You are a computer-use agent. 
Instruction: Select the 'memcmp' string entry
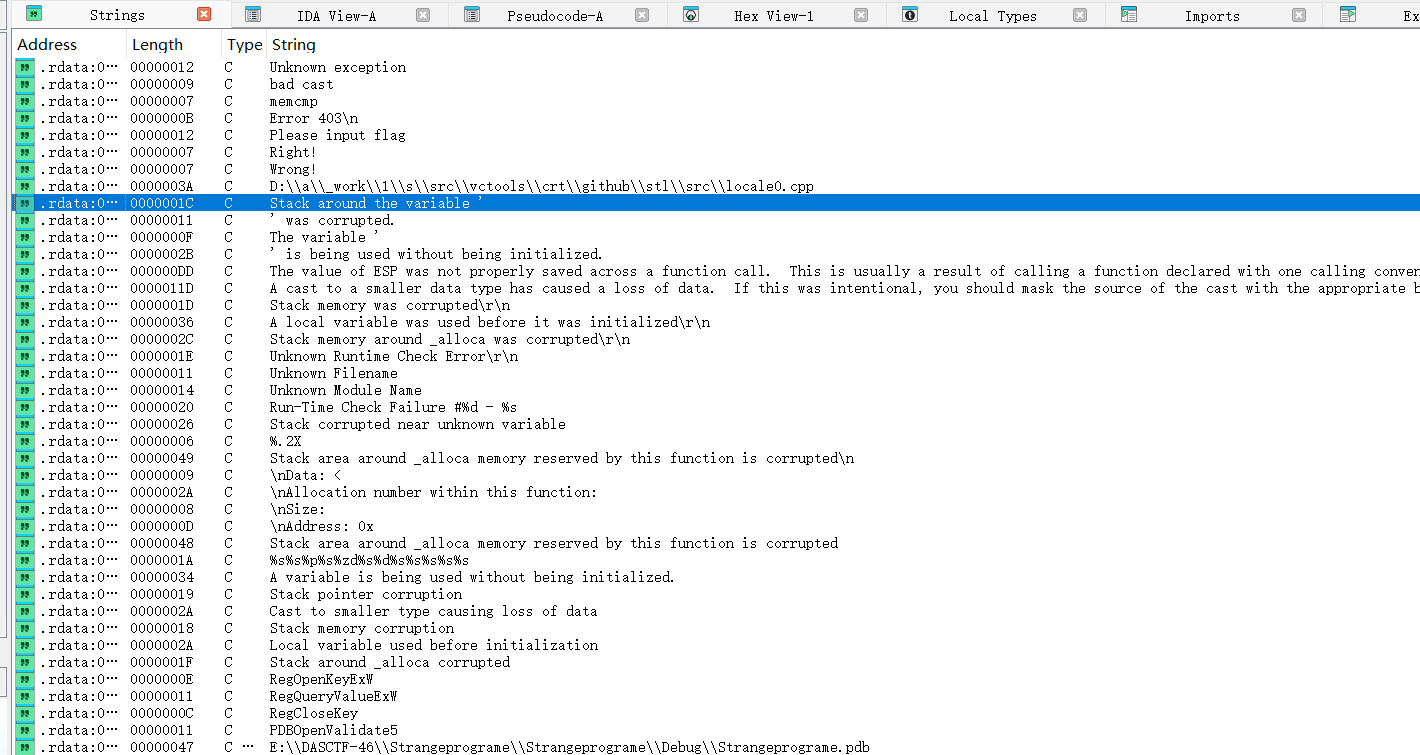pos(293,101)
